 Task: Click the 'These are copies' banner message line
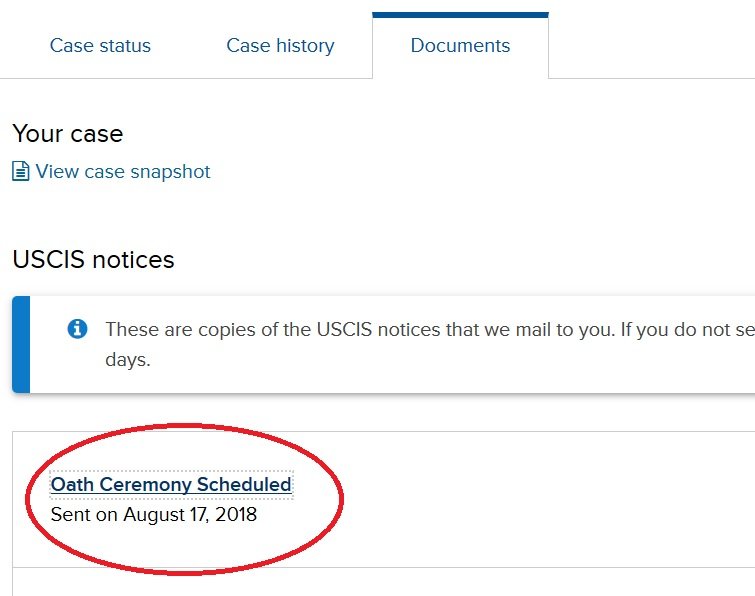click(430, 330)
